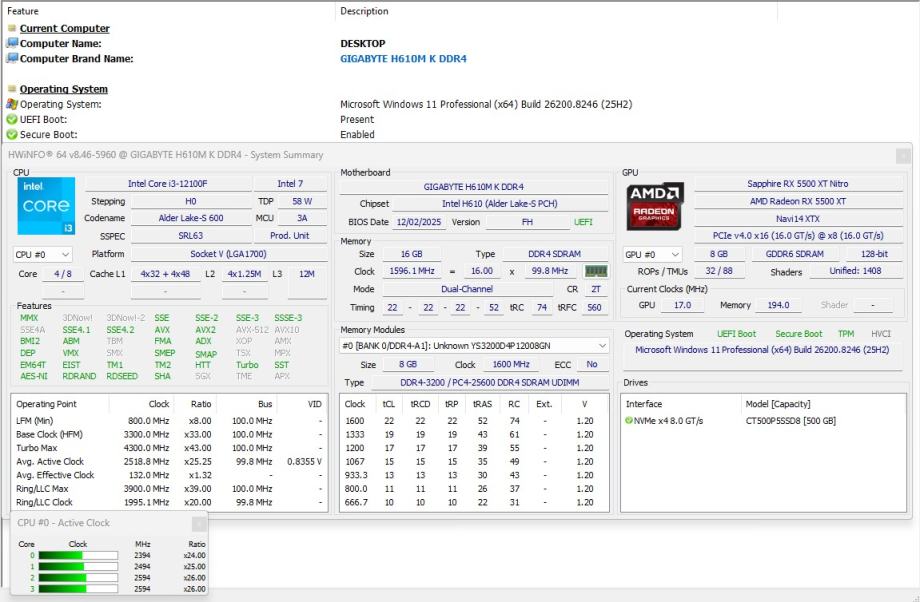
Task: Close the CPU #0 Active Clock window
Action: [199, 523]
